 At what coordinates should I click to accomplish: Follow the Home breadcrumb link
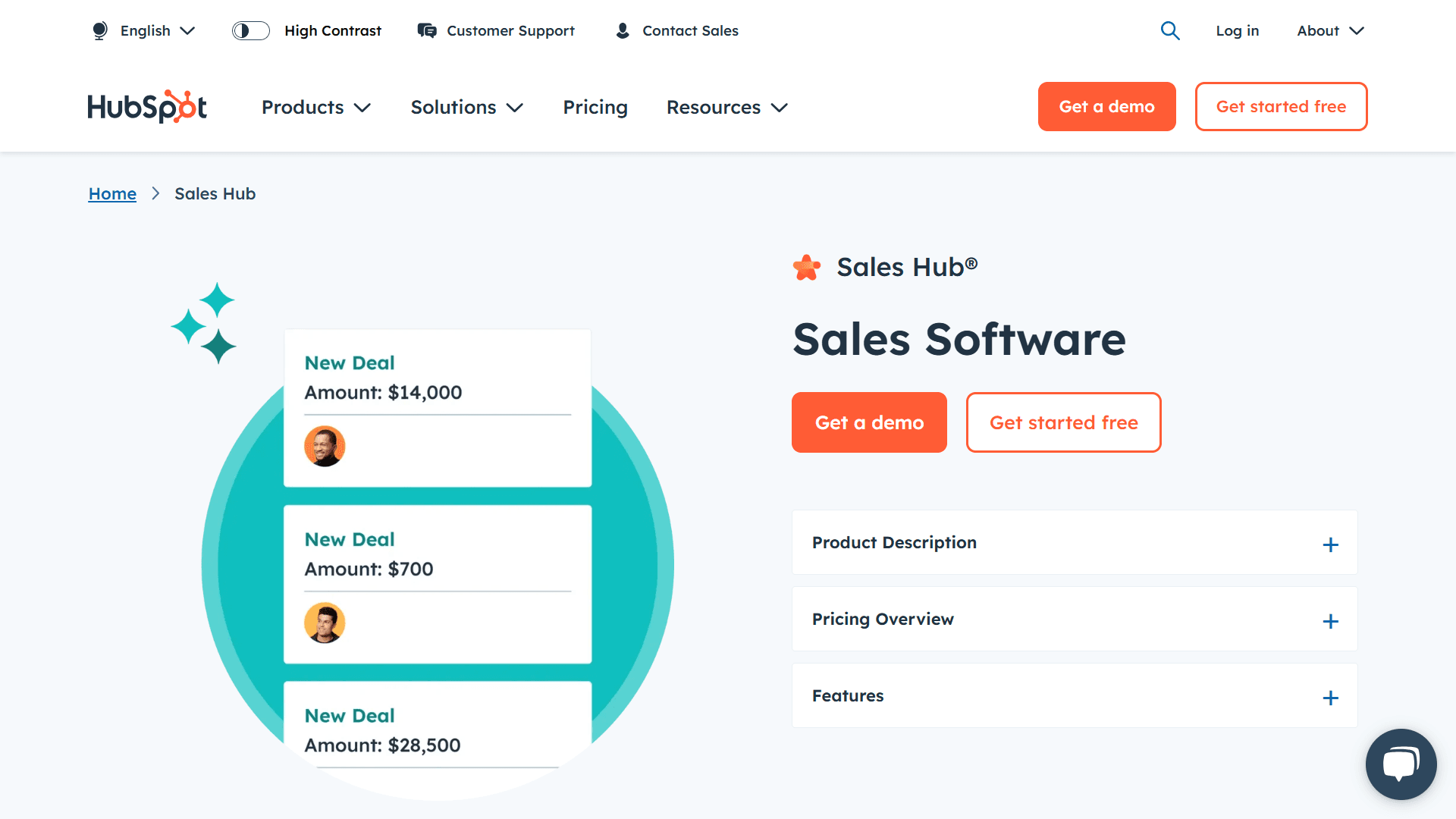click(x=112, y=194)
